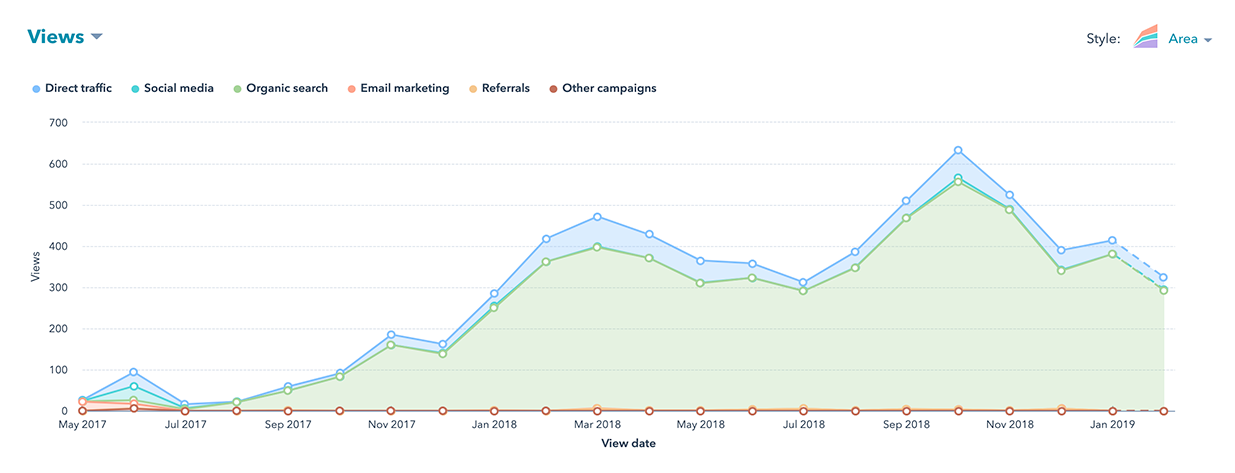1235x473 pixels.
Task: Click the Email marketing salmon legend dot
Action: point(351,89)
